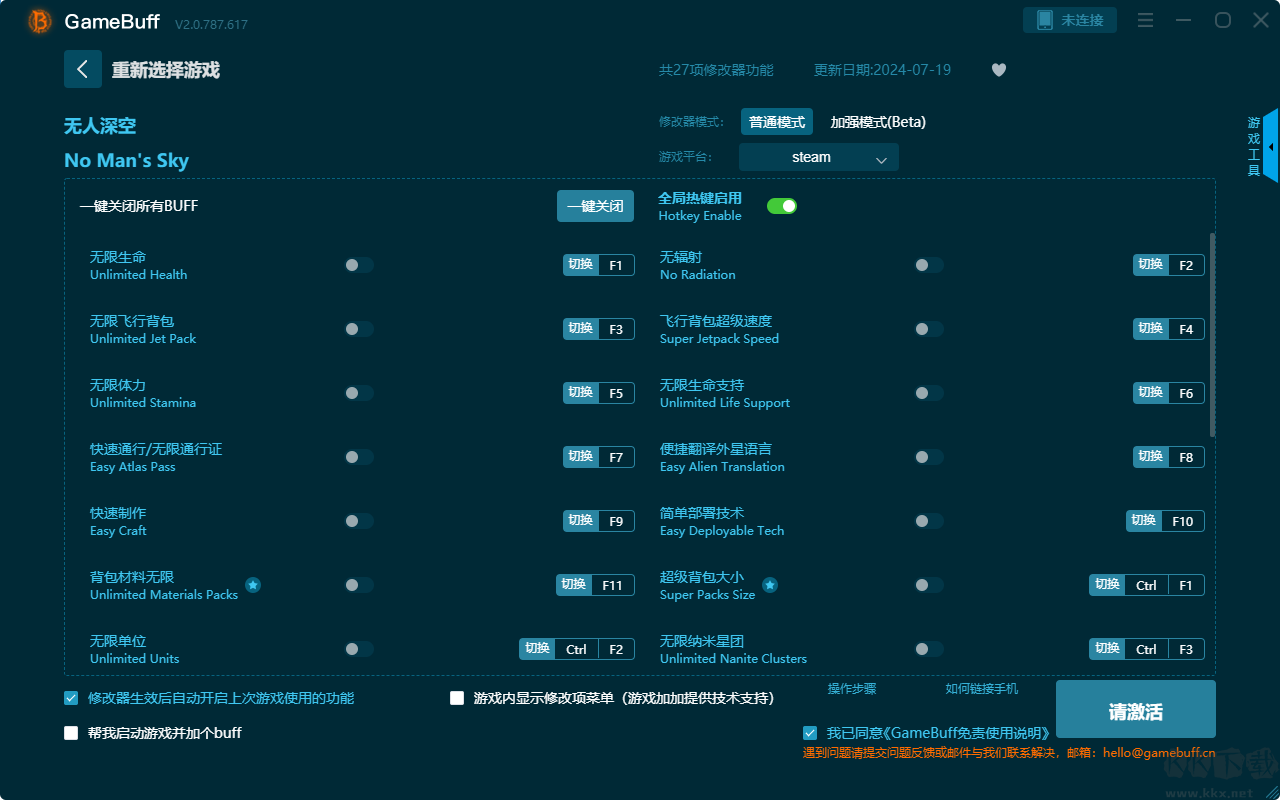The width and height of the screenshot is (1280, 800).
Task: Click the 共27项修改器功能 text
Action: click(x=716, y=70)
